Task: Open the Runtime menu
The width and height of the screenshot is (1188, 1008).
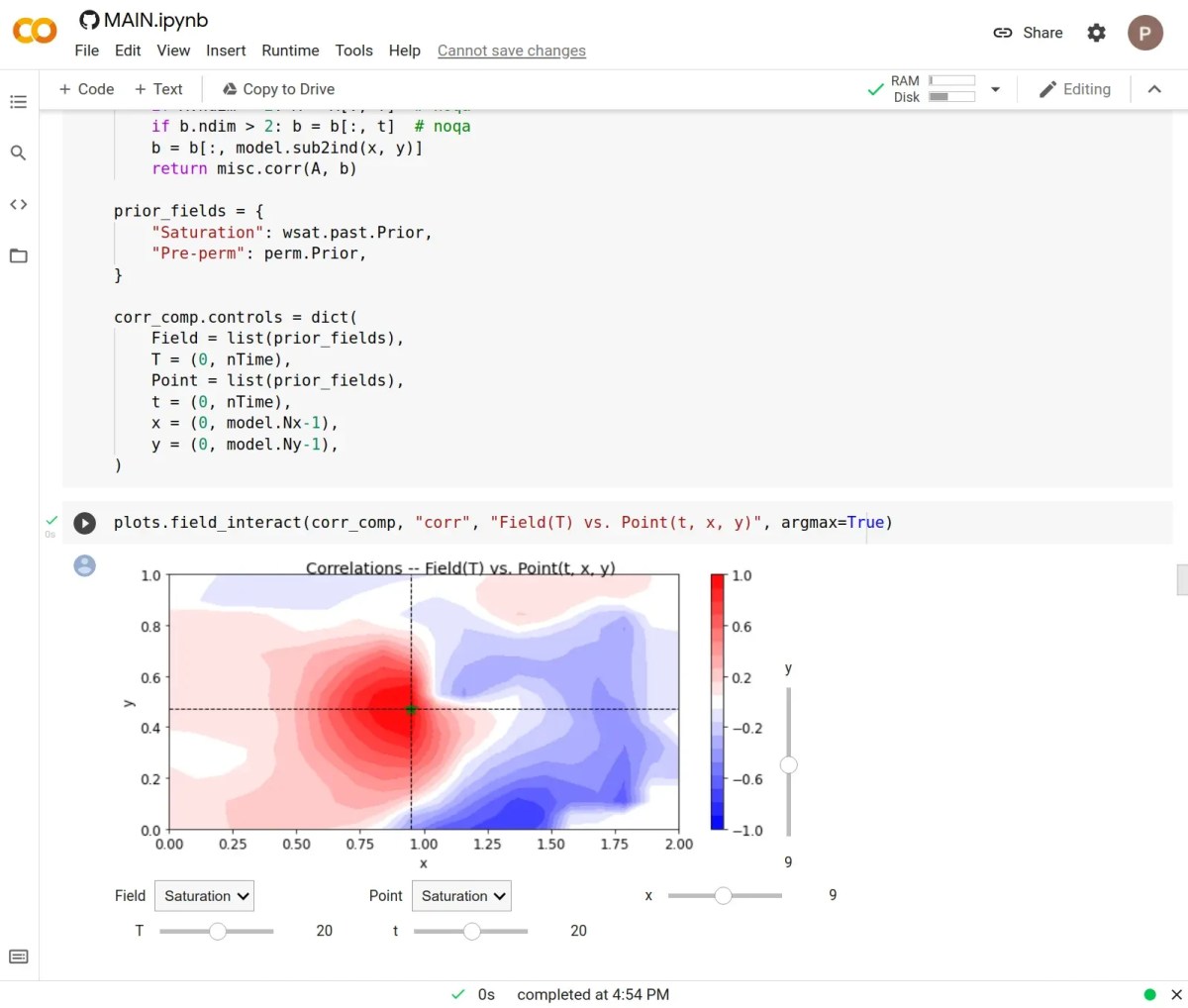Action: [x=290, y=50]
